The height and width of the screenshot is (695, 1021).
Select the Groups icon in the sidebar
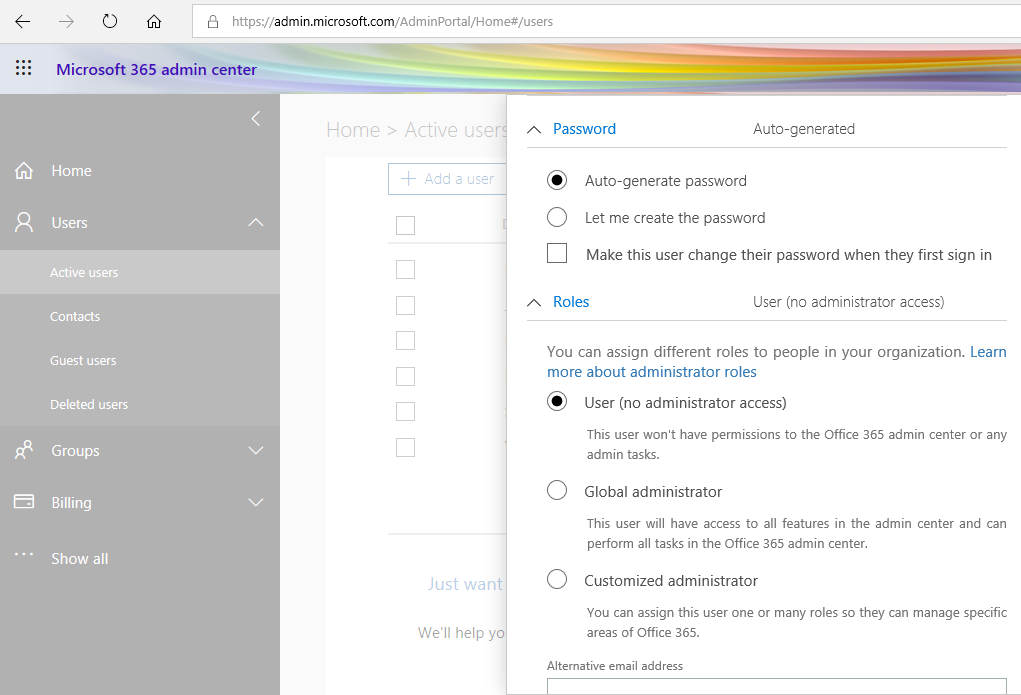22,450
